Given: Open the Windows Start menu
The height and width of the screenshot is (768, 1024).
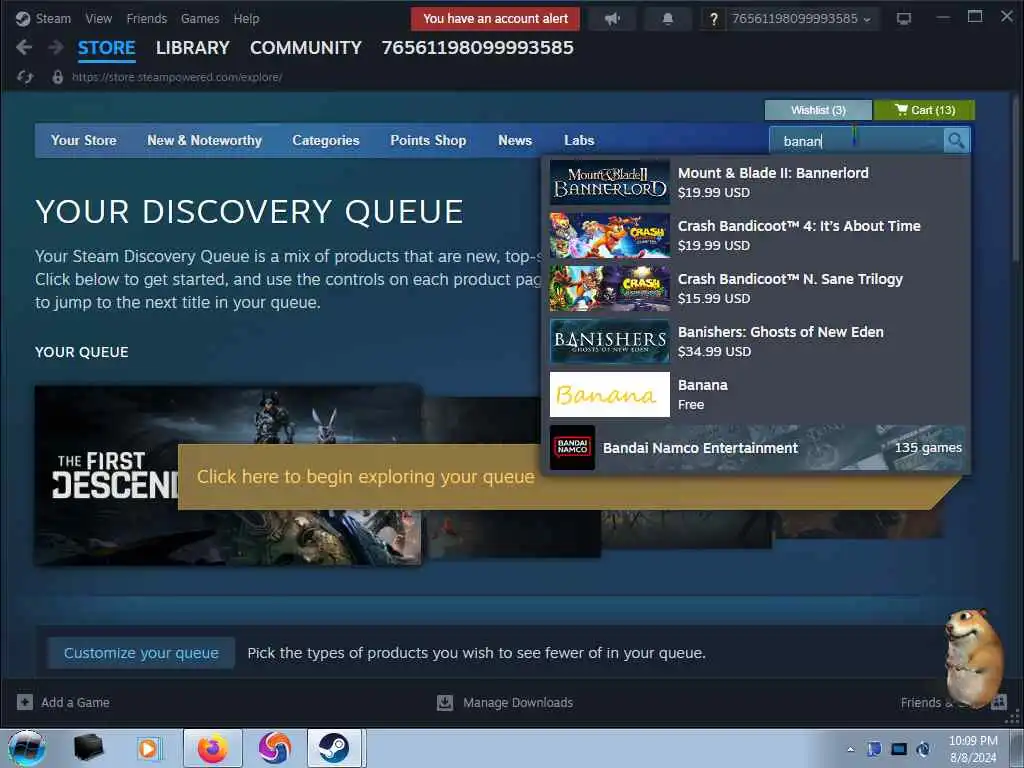Looking at the screenshot, I should (27, 748).
